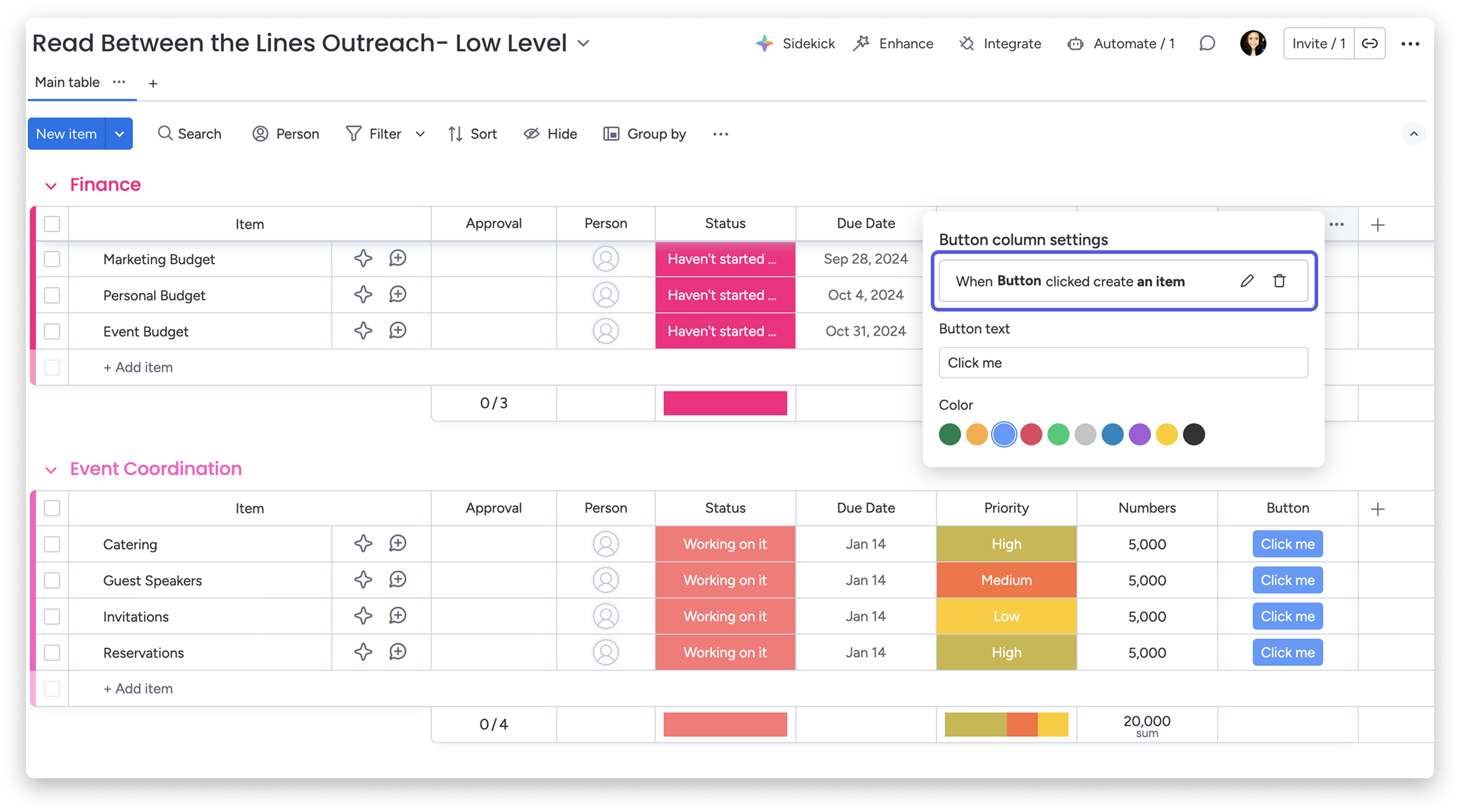The image size is (1460, 812).
Task: Open the New item dropdown arrow
Action: (x=119, y=134)
